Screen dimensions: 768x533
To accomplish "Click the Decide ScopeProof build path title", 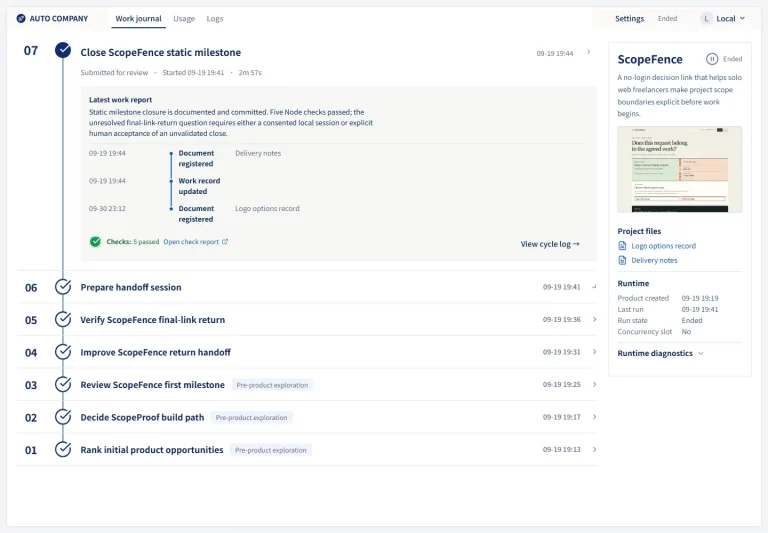I will (142, 417).
